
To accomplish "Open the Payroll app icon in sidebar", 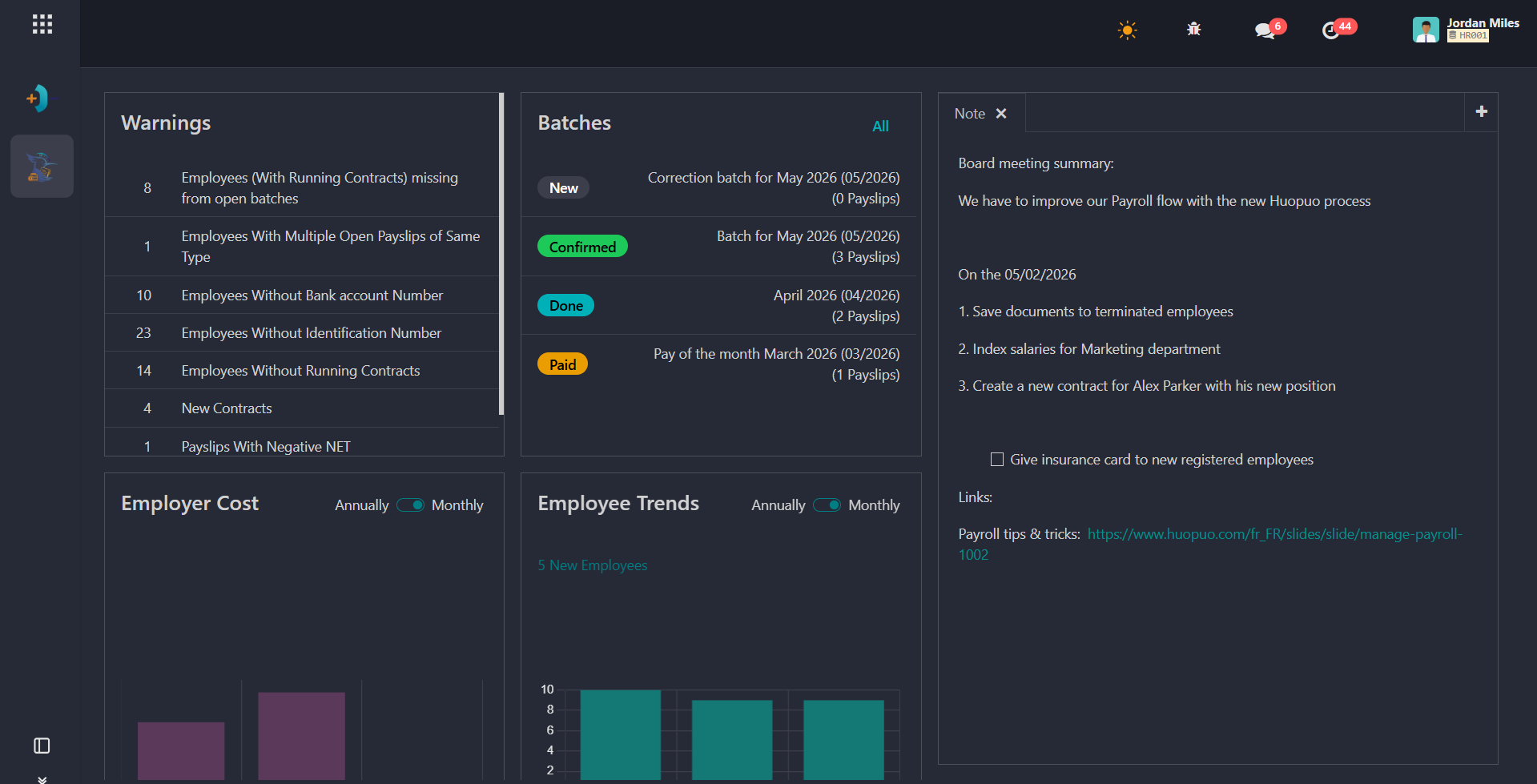I will pos(42,166).
